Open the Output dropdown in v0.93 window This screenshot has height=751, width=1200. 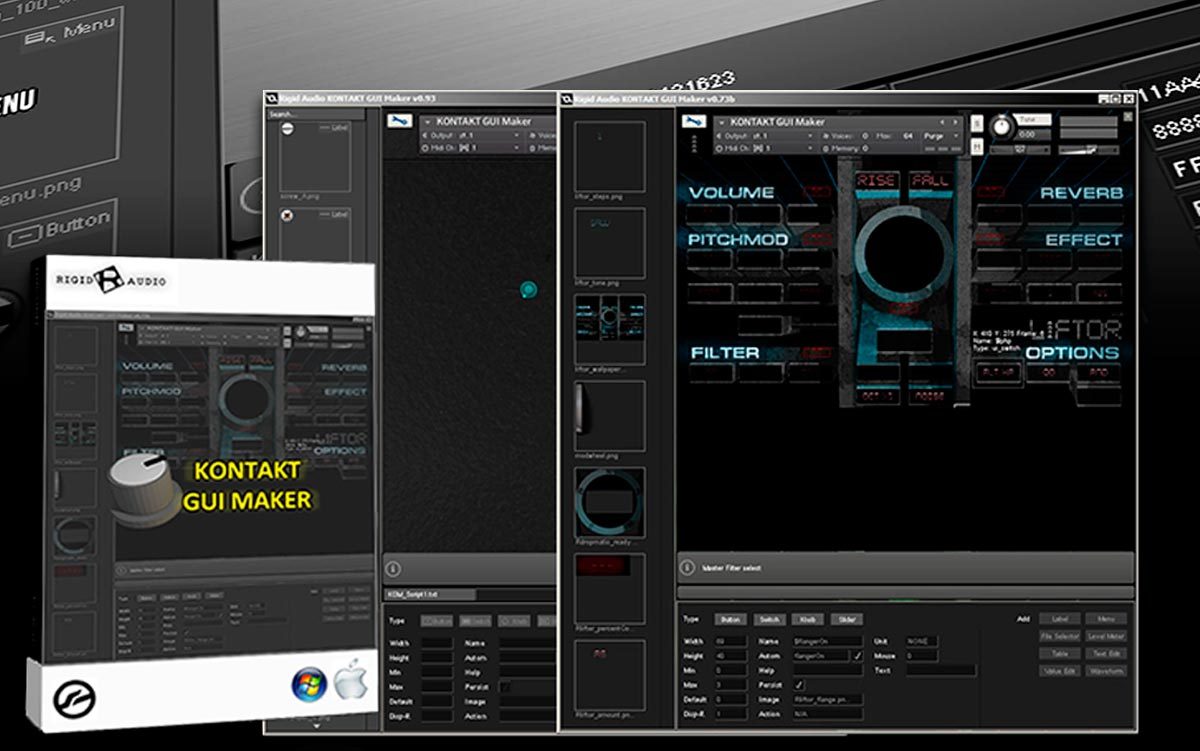[472, 135]
